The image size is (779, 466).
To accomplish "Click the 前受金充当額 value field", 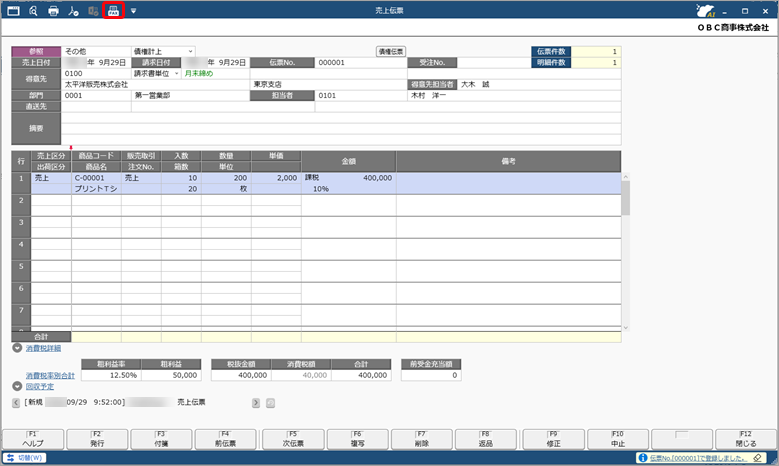I will (431, 375).
